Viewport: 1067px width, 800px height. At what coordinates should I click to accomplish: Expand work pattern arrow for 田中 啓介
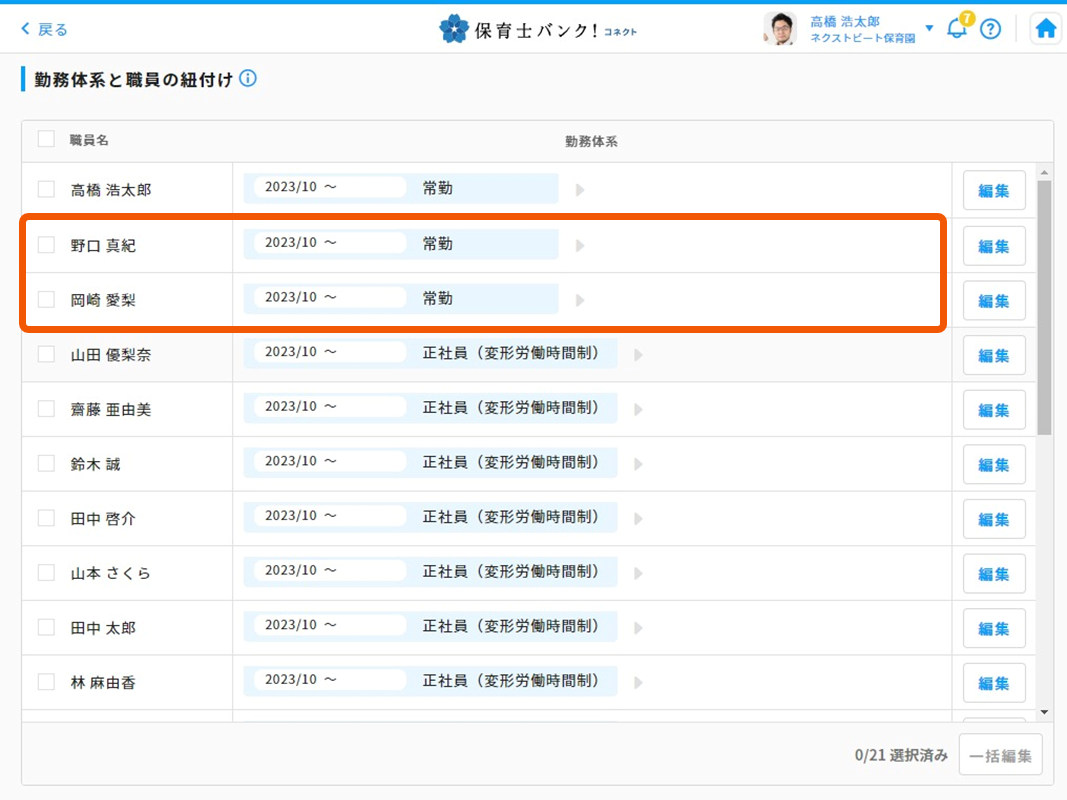638,518
